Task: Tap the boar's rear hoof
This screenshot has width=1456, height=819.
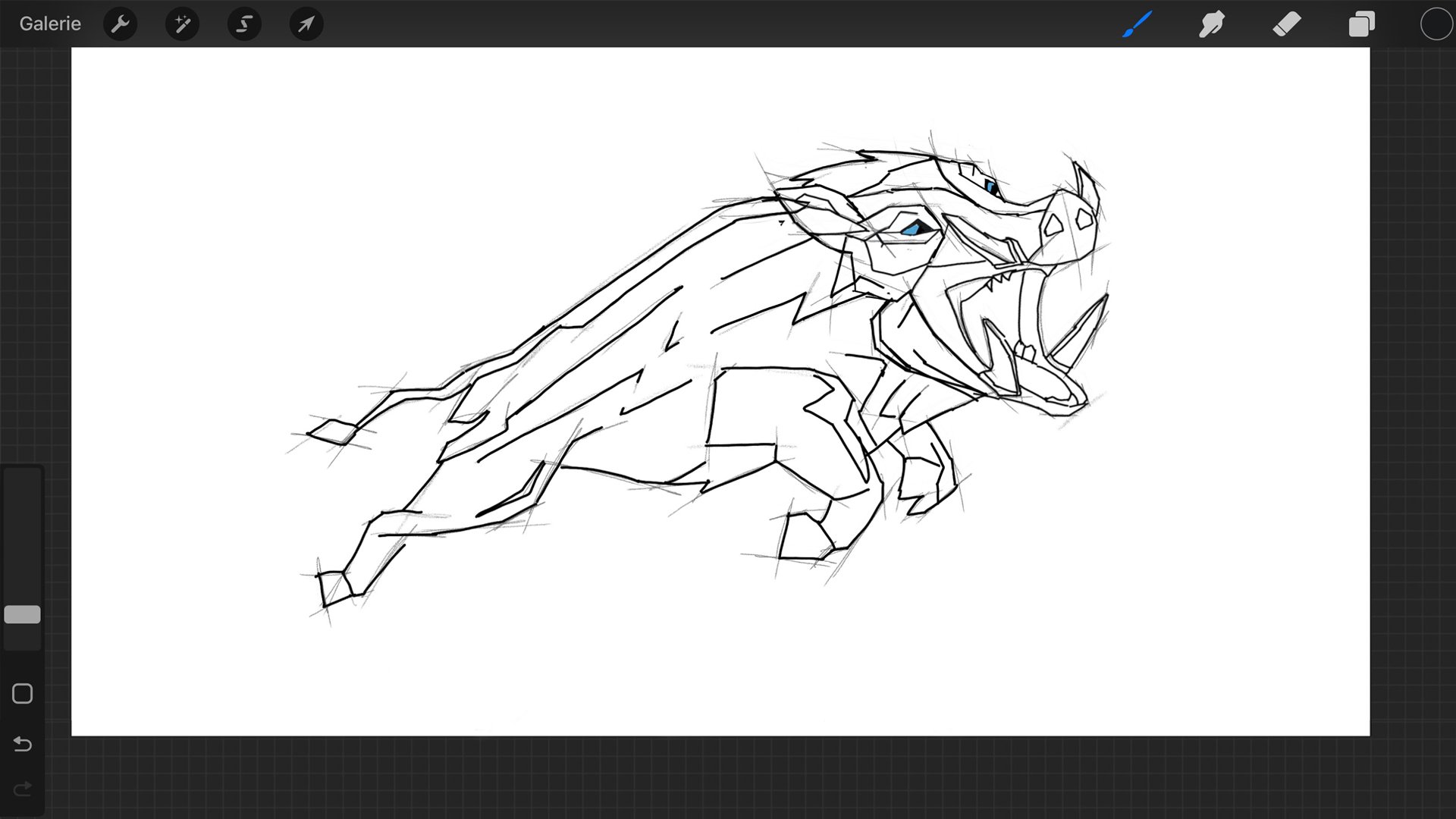Action: point(336,588)
